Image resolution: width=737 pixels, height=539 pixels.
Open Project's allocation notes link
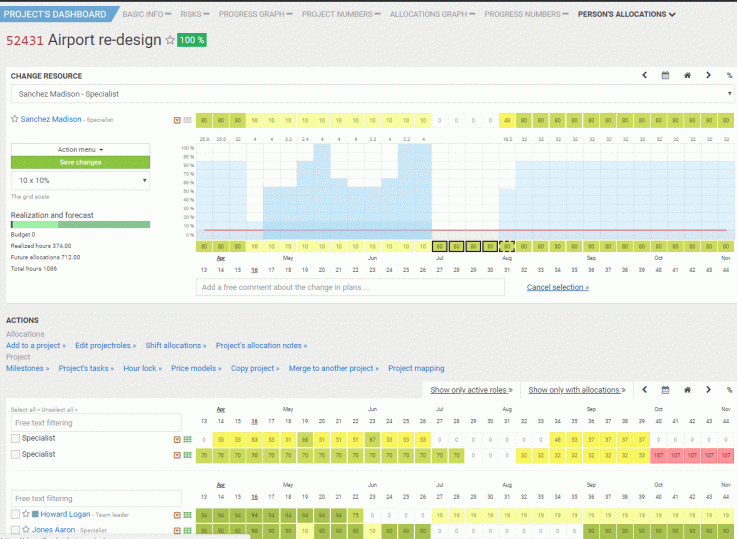261,345
